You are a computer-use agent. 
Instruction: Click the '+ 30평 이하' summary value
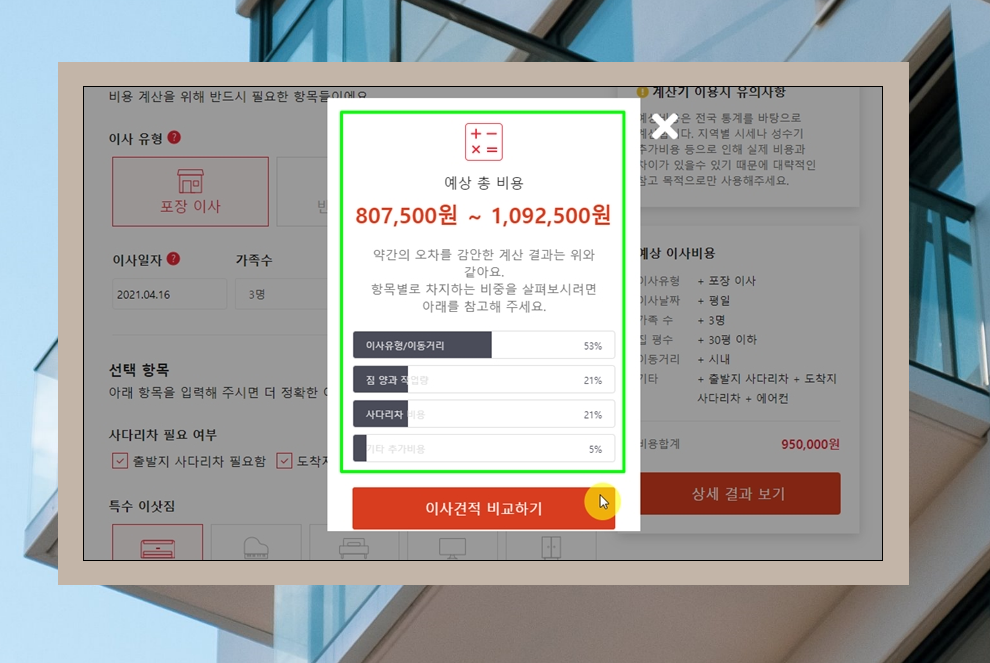(x=727, y=340)
